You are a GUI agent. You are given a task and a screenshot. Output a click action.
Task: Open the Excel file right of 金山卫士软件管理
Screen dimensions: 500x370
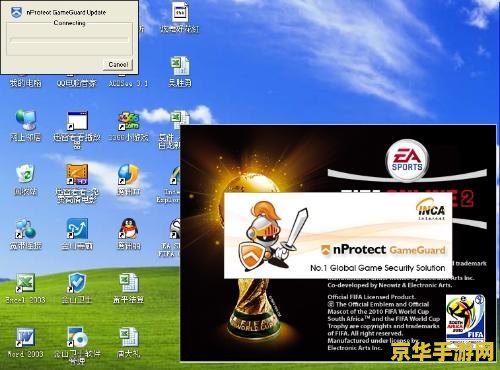tap(129, 337)
